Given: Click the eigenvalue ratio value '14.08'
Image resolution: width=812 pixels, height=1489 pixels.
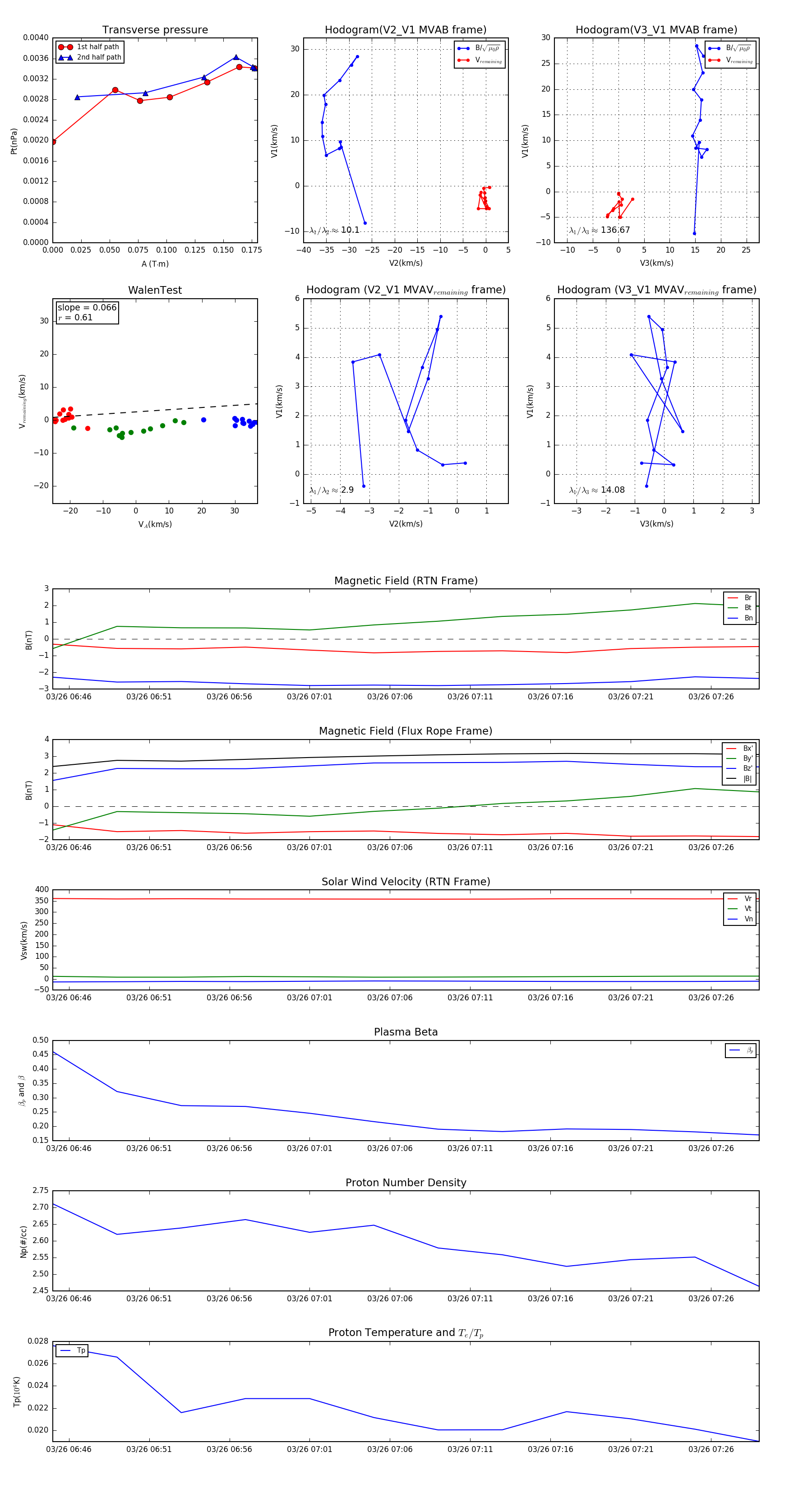Looking at the screenshot, I should click(613, 490).
